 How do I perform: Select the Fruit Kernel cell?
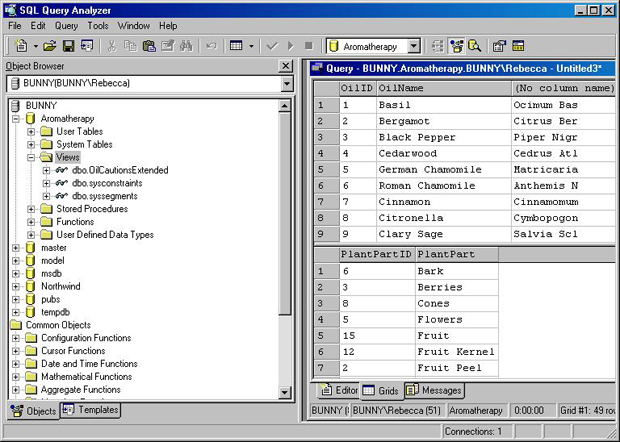(457, 351)
